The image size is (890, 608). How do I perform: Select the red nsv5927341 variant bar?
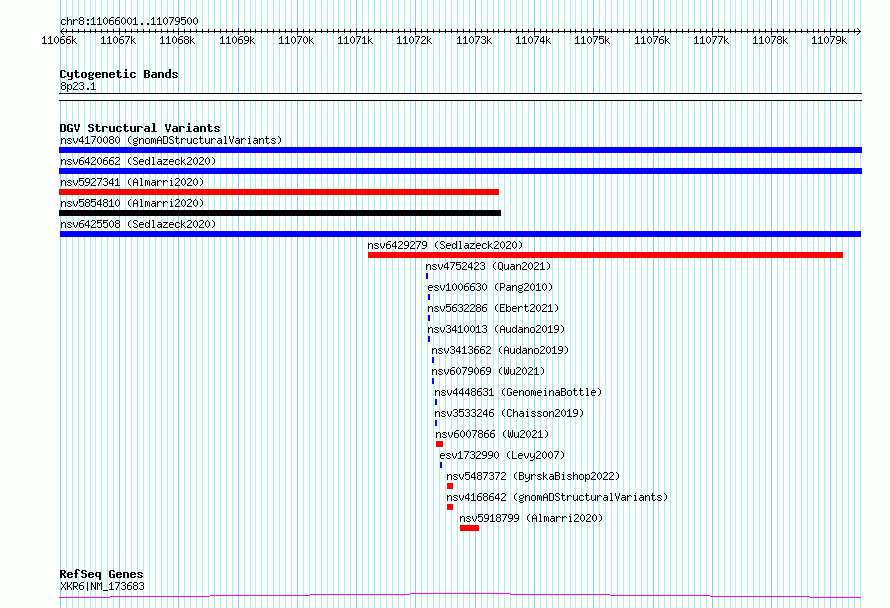click(279, 192)
